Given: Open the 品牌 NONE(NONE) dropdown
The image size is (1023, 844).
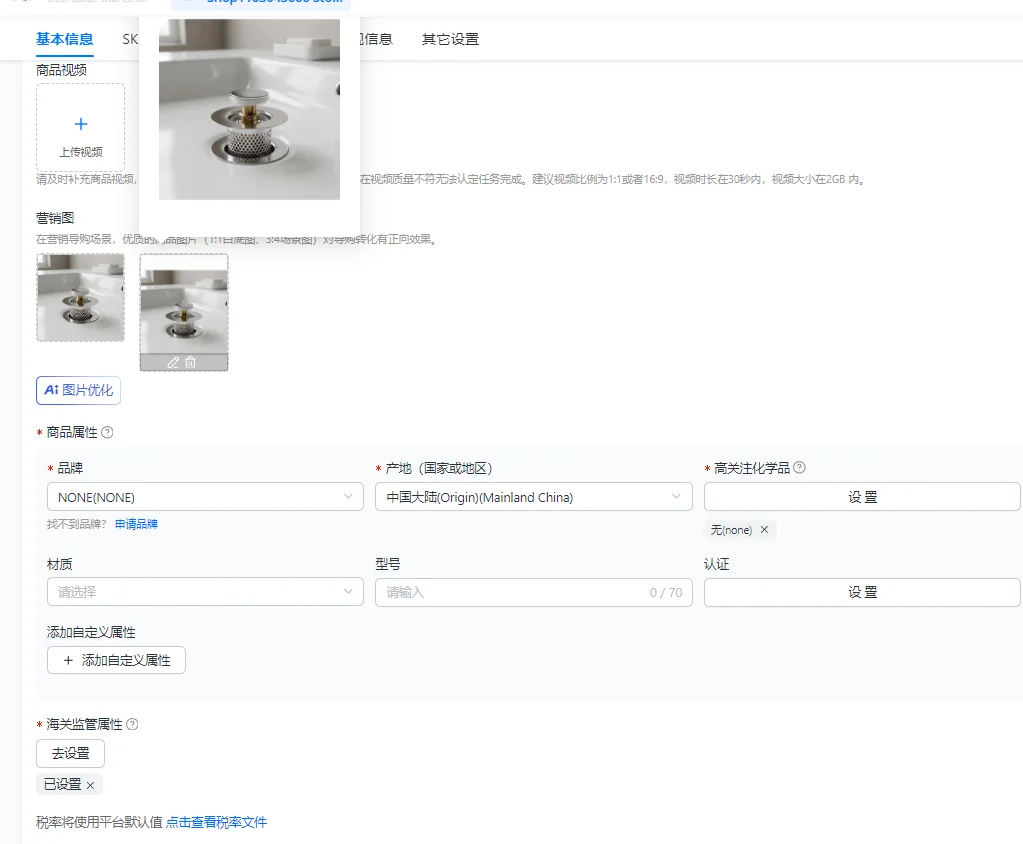Looking at the screenshot, I should coord(205,497).
